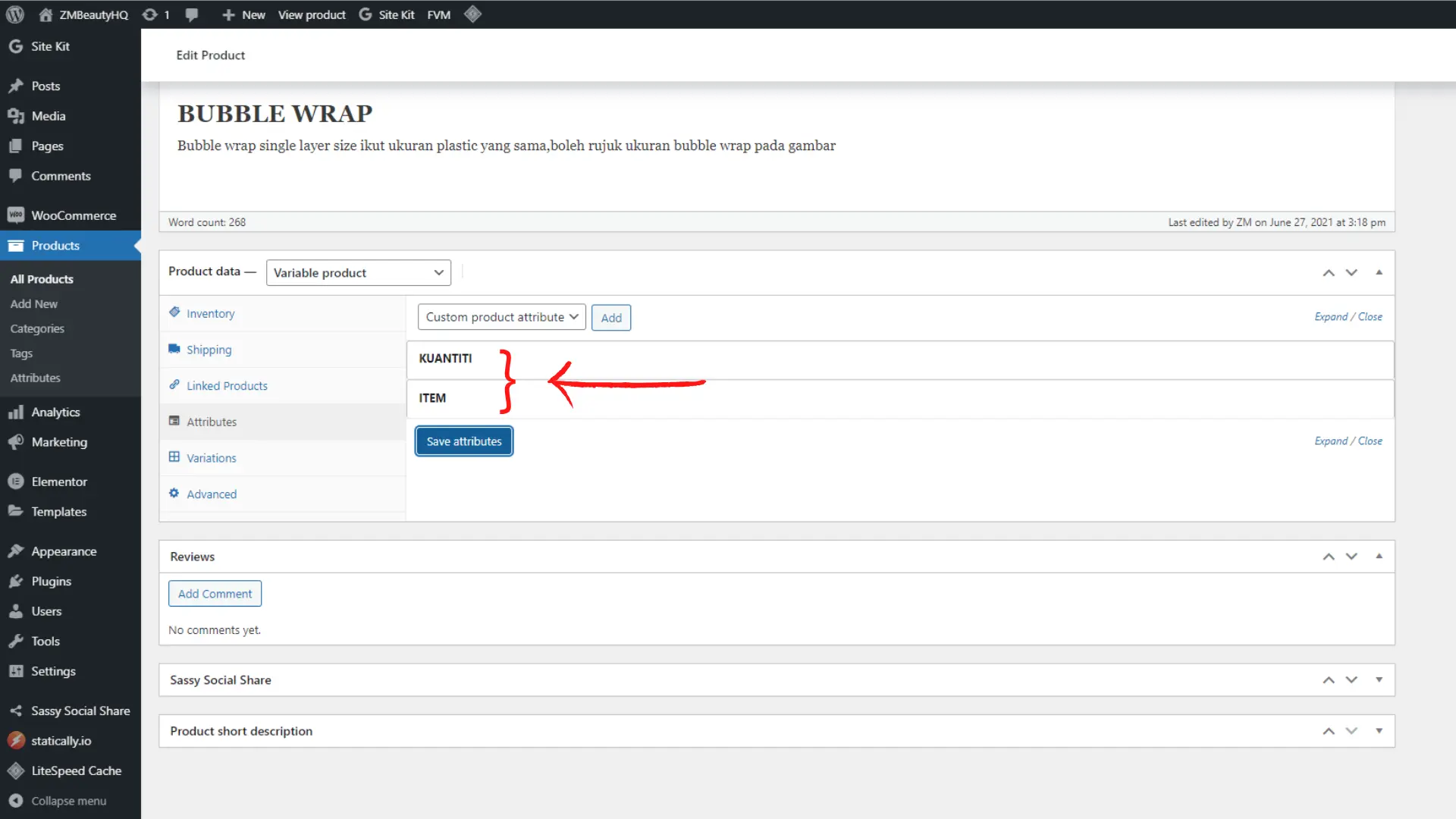The width and height of the screenshot is (1456, 819).
Task: Click the Pages icon in sidebar
Action: coord(15,146)
